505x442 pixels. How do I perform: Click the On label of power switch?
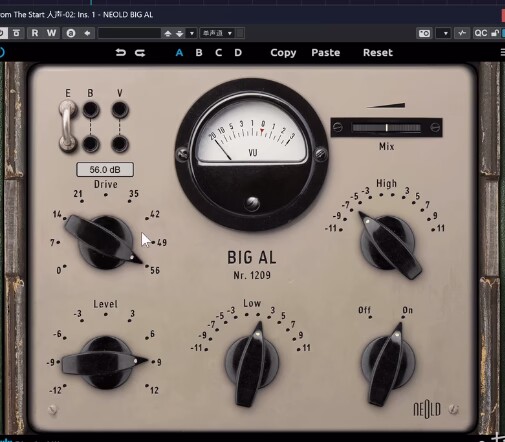407,310
